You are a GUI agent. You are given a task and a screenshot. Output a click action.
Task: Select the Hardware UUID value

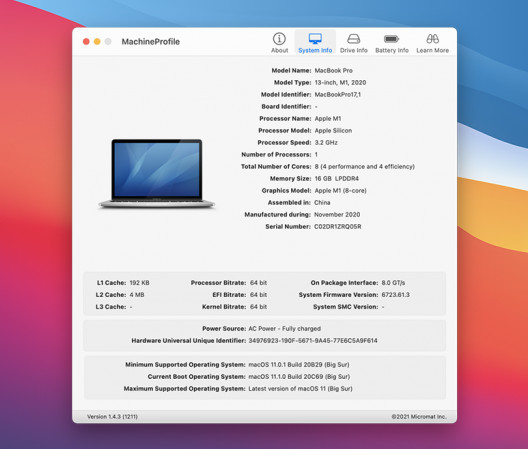pyautogui.click(x=313, y=341)
